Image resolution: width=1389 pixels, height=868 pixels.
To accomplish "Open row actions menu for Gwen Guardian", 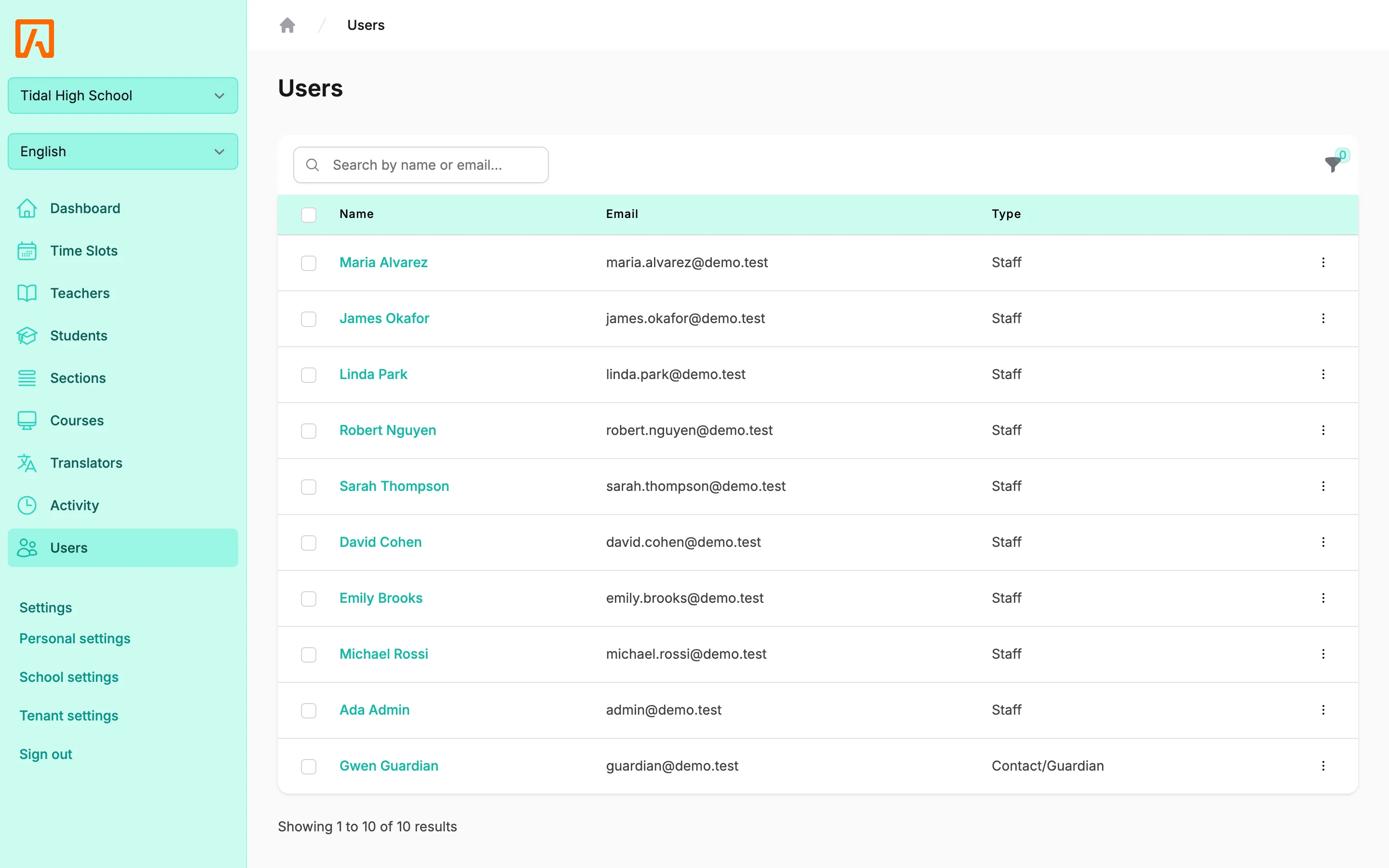I will 1323,766.
